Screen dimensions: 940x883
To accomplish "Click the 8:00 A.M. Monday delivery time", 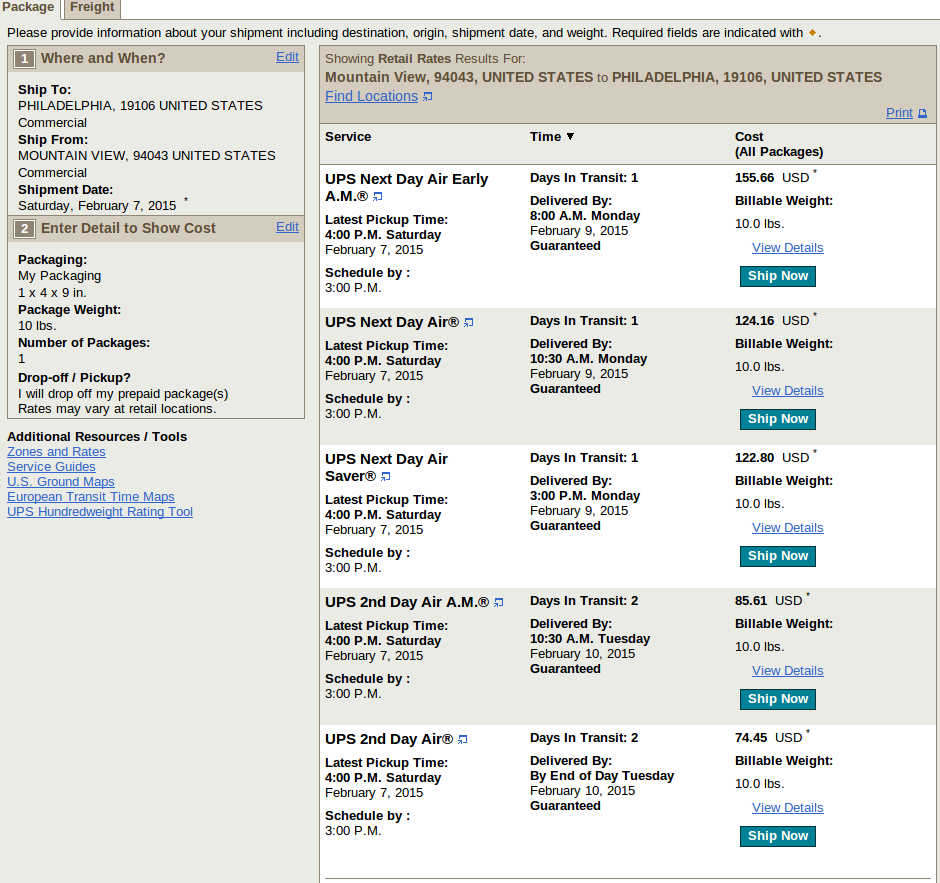I will pos(585,216).
